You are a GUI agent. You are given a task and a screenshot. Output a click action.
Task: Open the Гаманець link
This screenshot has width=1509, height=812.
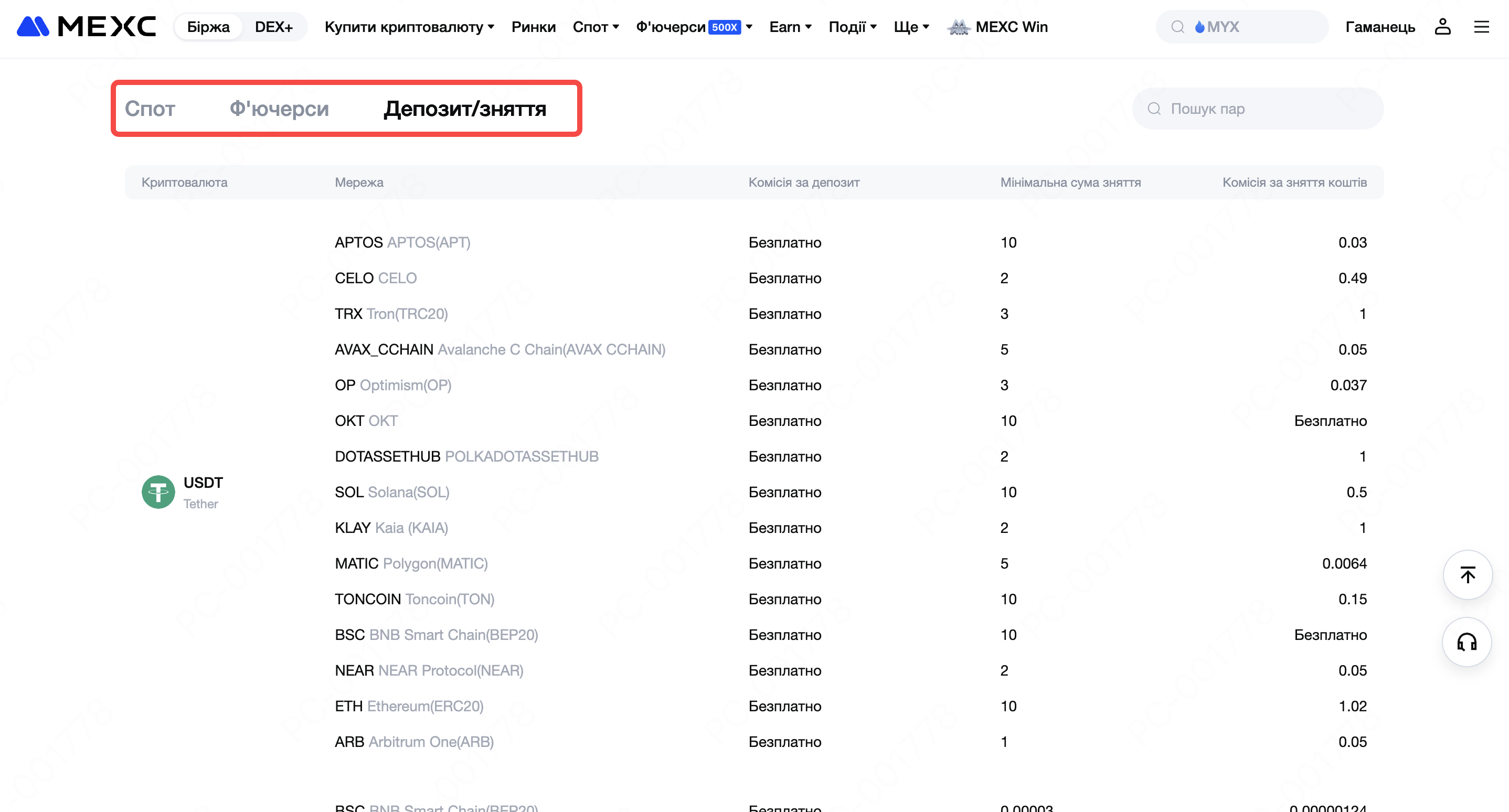tap(1379, 27)
